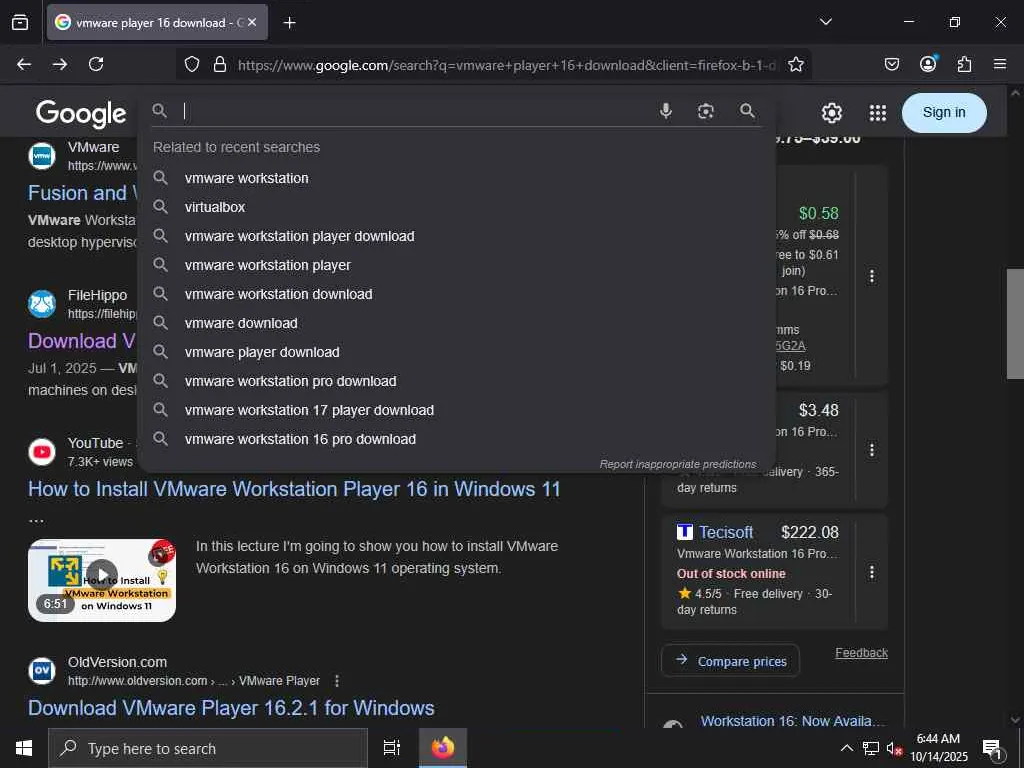Viewport: 1024px width, 768px height.
Task: Choose 'vmware workstation 17 player download' suggestion
Action: point(456,410)
